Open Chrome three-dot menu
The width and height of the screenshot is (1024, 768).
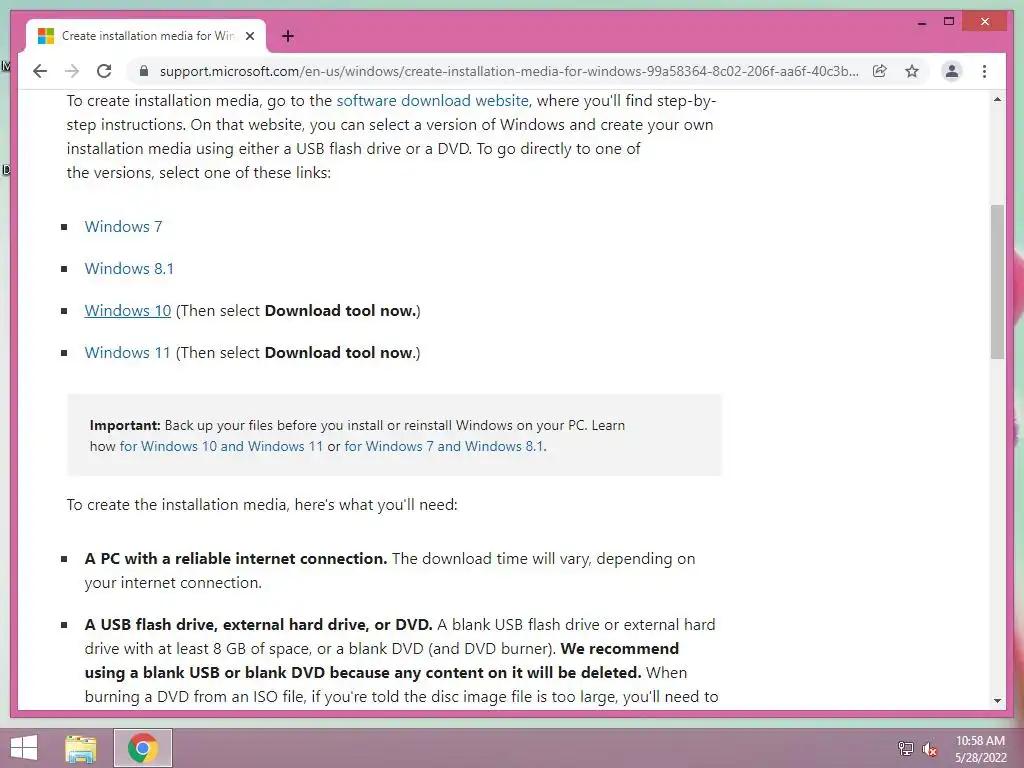click(984, 71)
